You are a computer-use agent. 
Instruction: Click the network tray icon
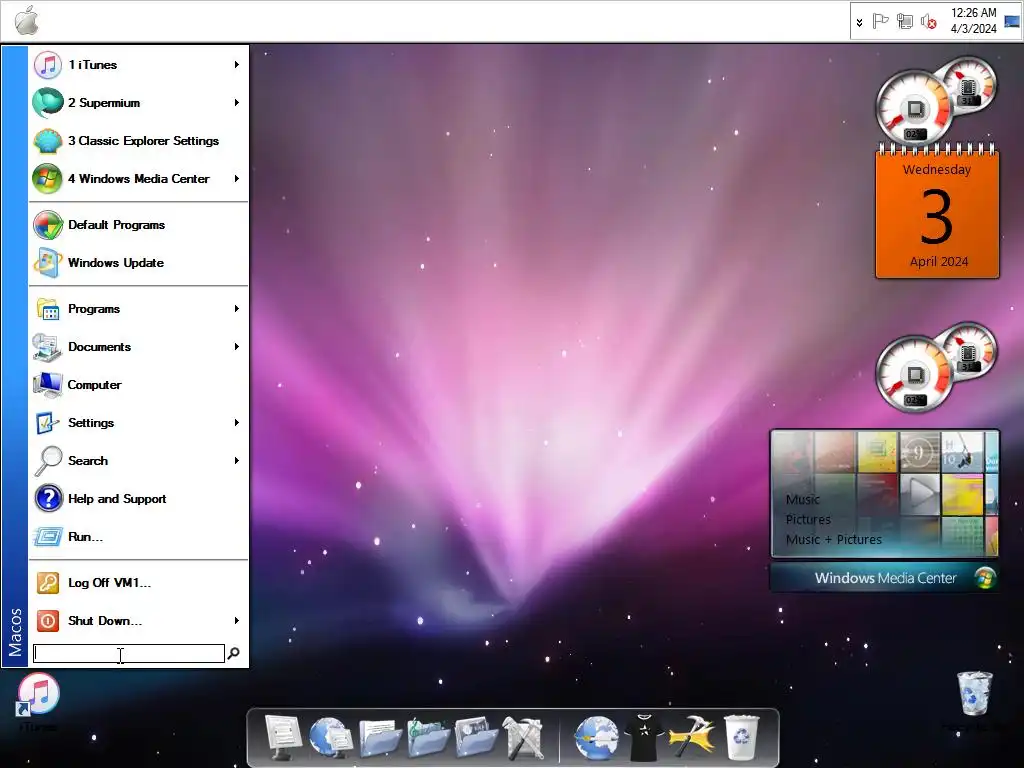(x=904, y=22)
